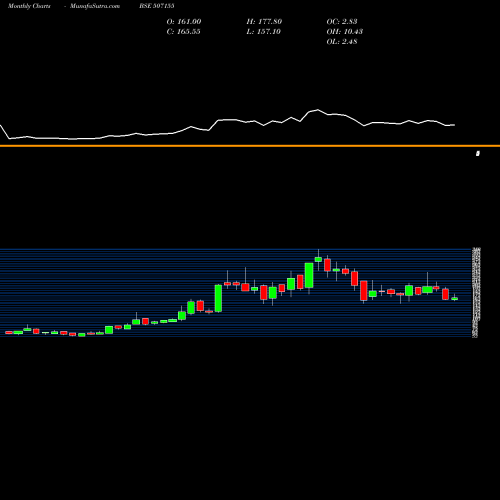Viewport: 500px width, 500px height.
Task: Select the OC: 2.83 value
Action: (x=342, y=22)
